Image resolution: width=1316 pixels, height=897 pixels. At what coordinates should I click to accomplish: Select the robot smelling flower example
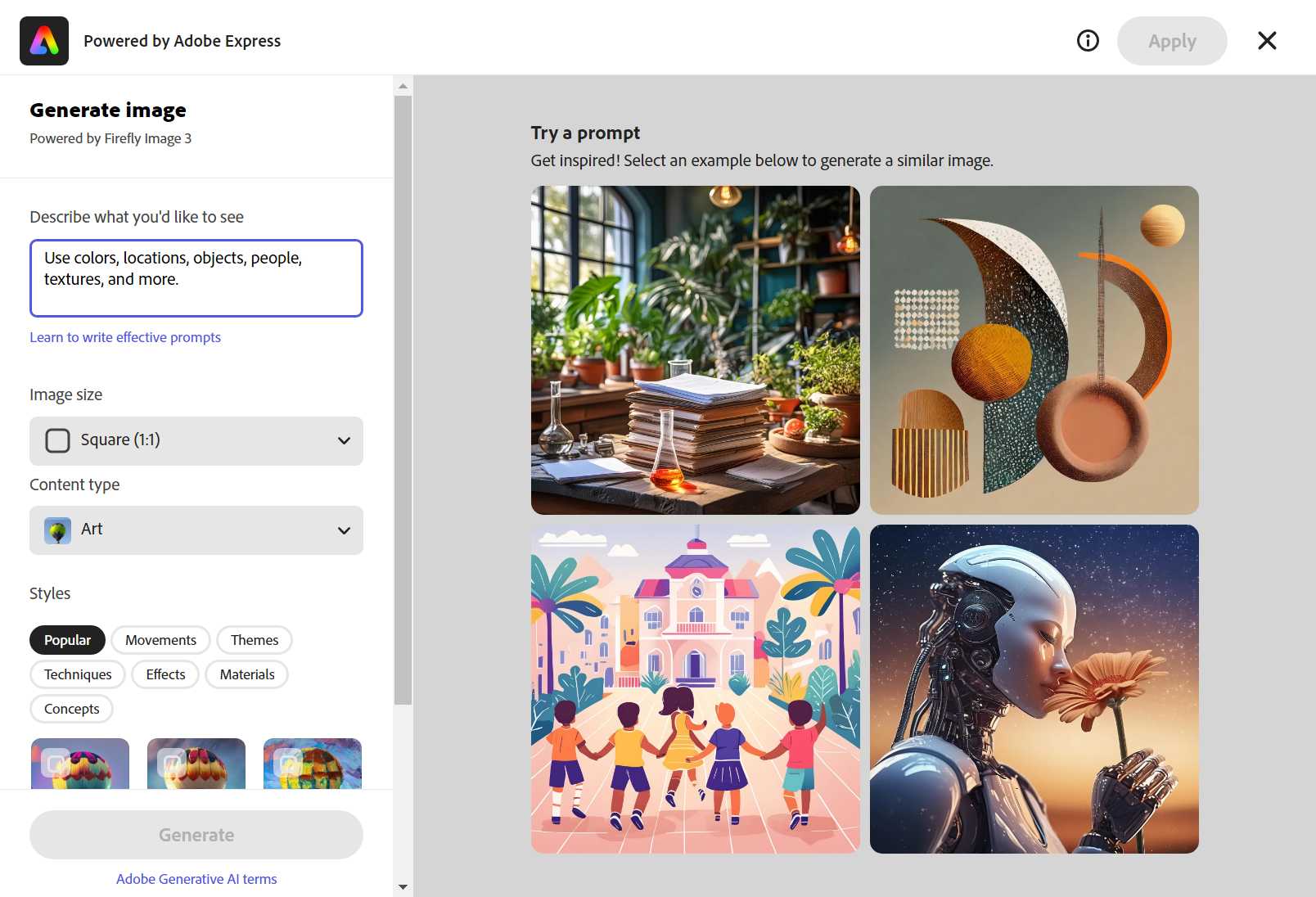pyautogui.click(x=1034, y=689)
